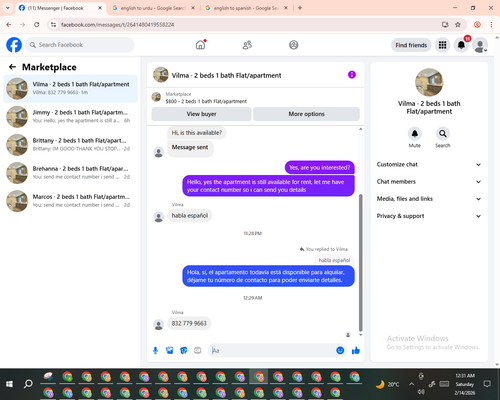500x400 pixels.
Task: Choose a sticker with the sticker icon
Action: click(184, 350)
